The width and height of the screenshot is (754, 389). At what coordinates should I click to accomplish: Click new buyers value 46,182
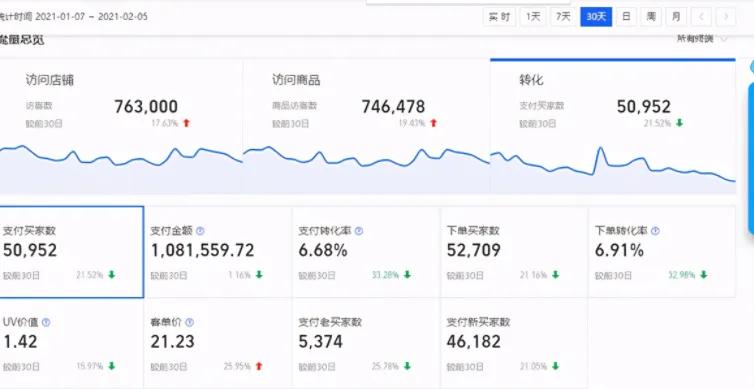coord(473,341)
